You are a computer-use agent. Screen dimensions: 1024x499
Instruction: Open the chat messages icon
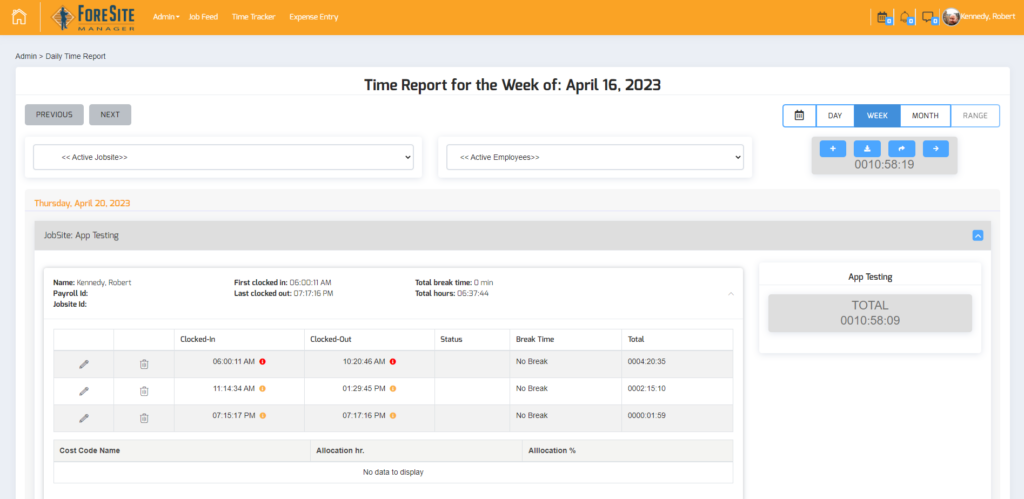pos(927,17)
